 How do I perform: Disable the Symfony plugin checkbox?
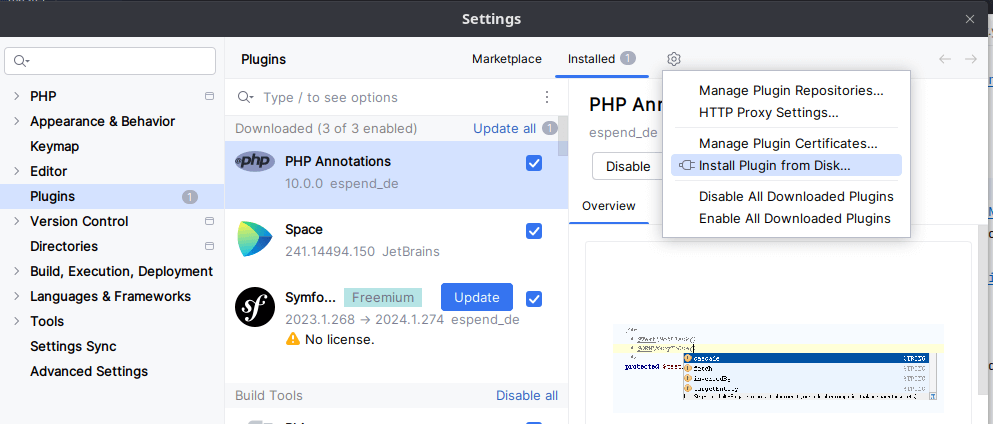(x=534, y=298)
